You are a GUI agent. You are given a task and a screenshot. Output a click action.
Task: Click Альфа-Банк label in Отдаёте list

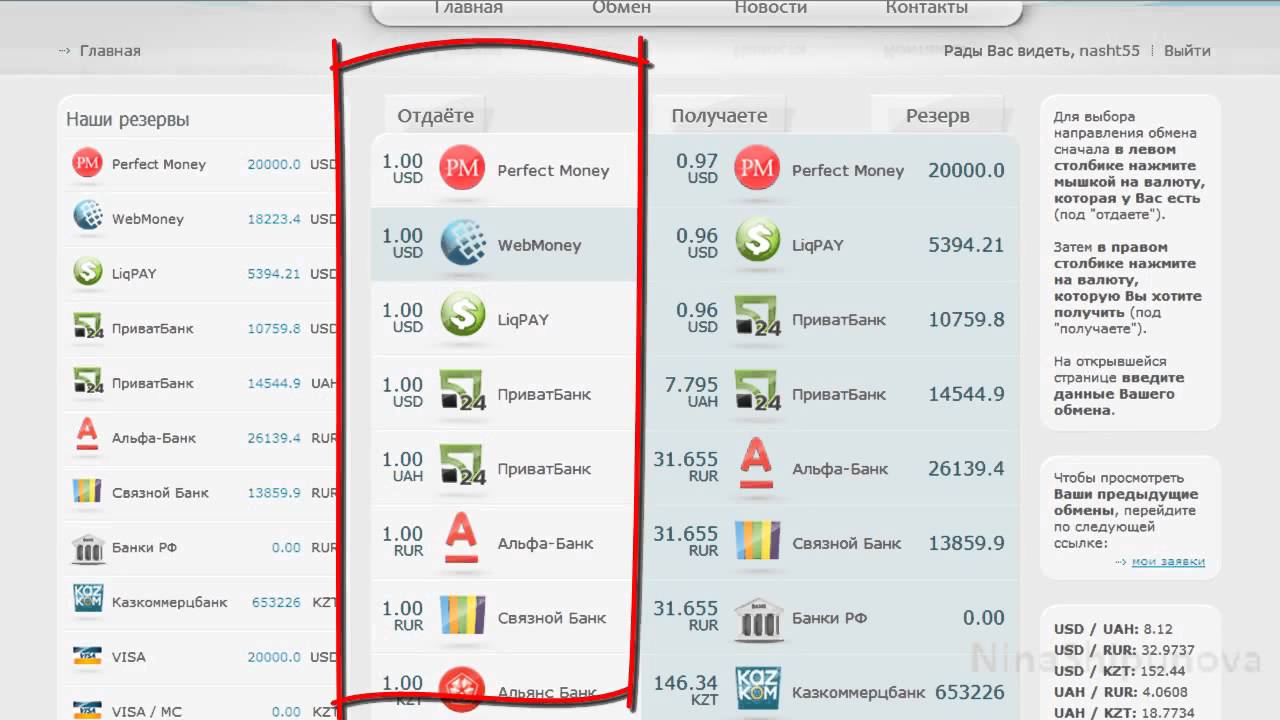click(545, 544)
